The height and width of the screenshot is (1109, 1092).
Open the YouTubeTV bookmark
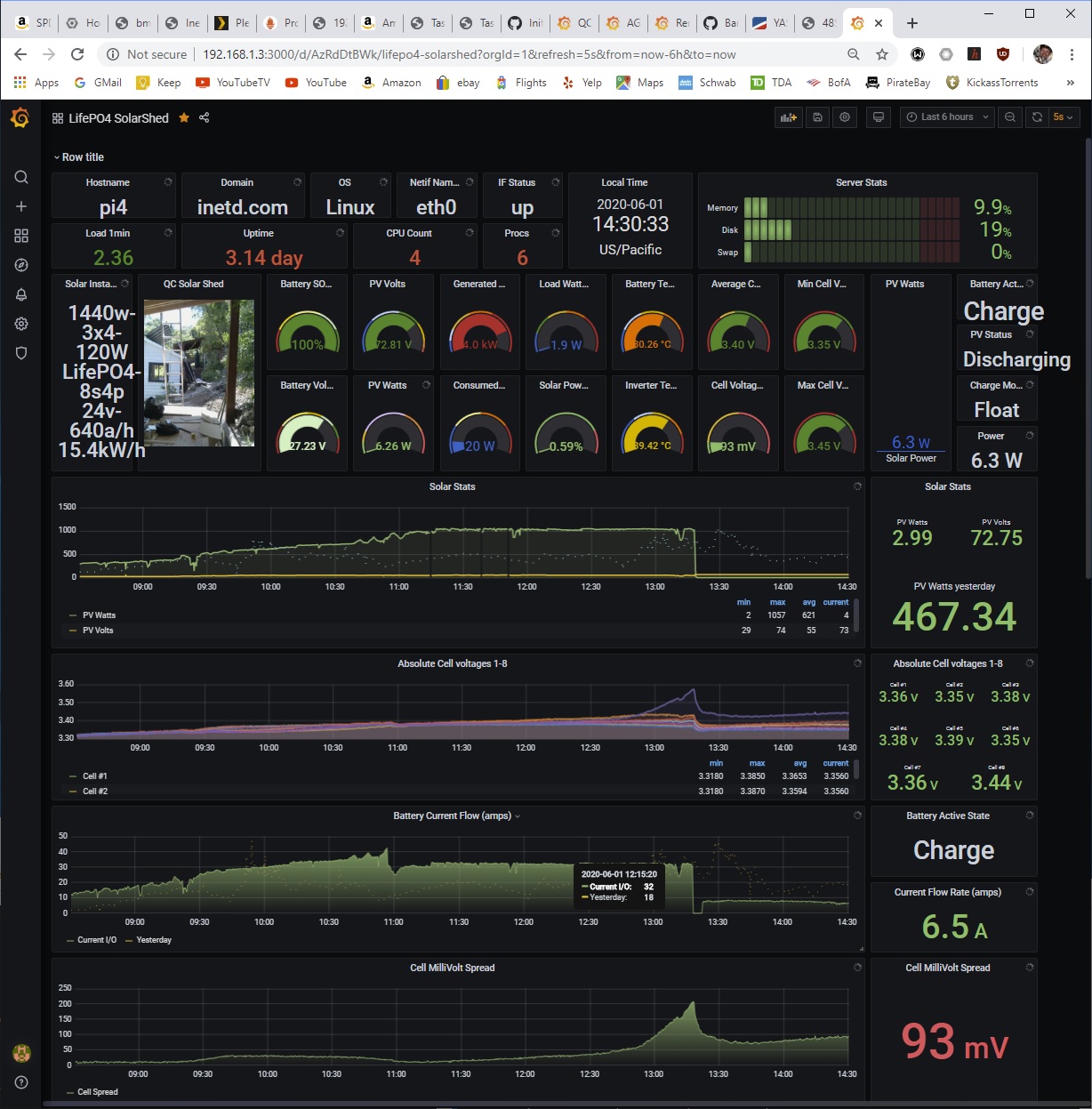click(x=233, y=83)
